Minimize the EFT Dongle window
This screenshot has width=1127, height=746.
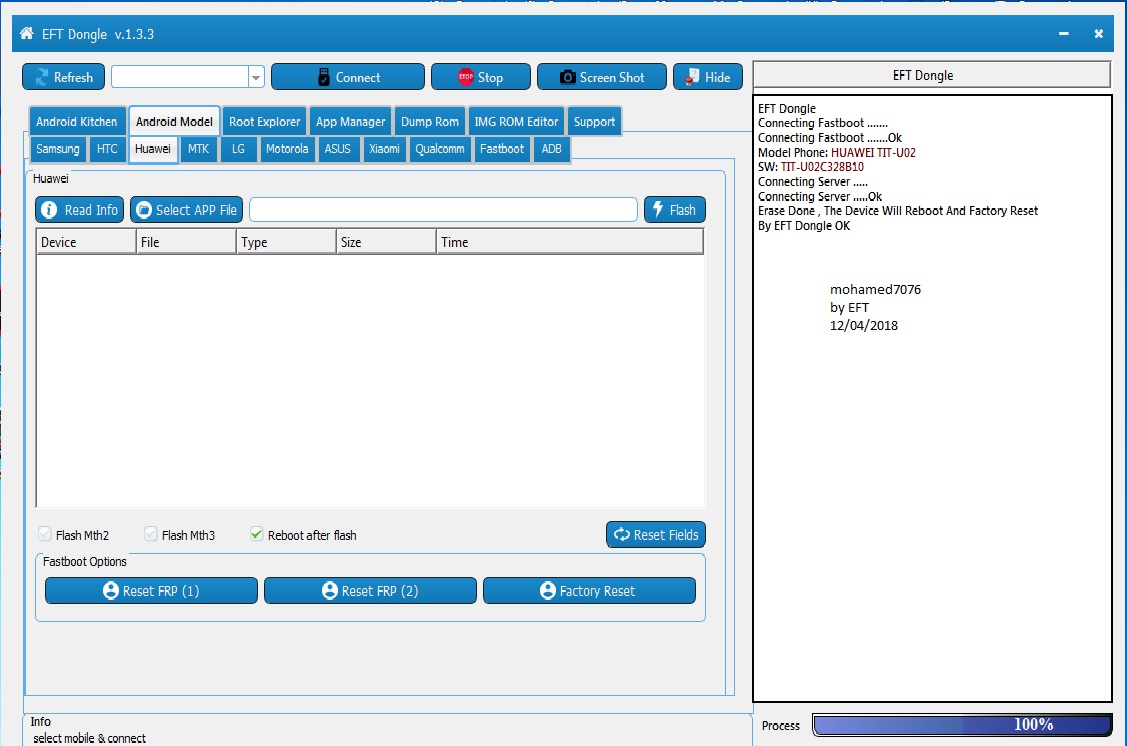[x=1064, y=34]
